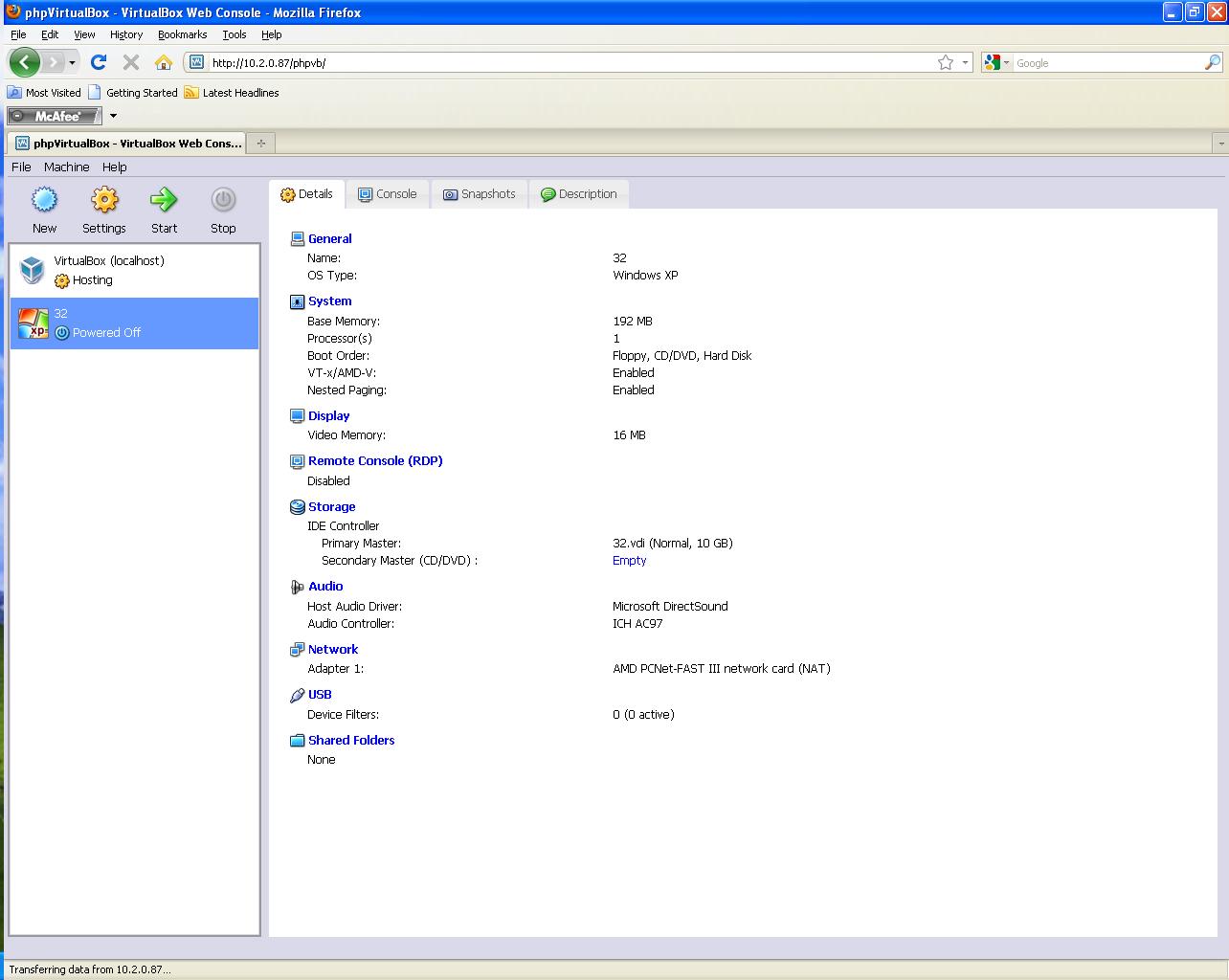Open the back/forward history dropdown arrow
This screenshot has height=980, width=1229.
tap(72, 62)
